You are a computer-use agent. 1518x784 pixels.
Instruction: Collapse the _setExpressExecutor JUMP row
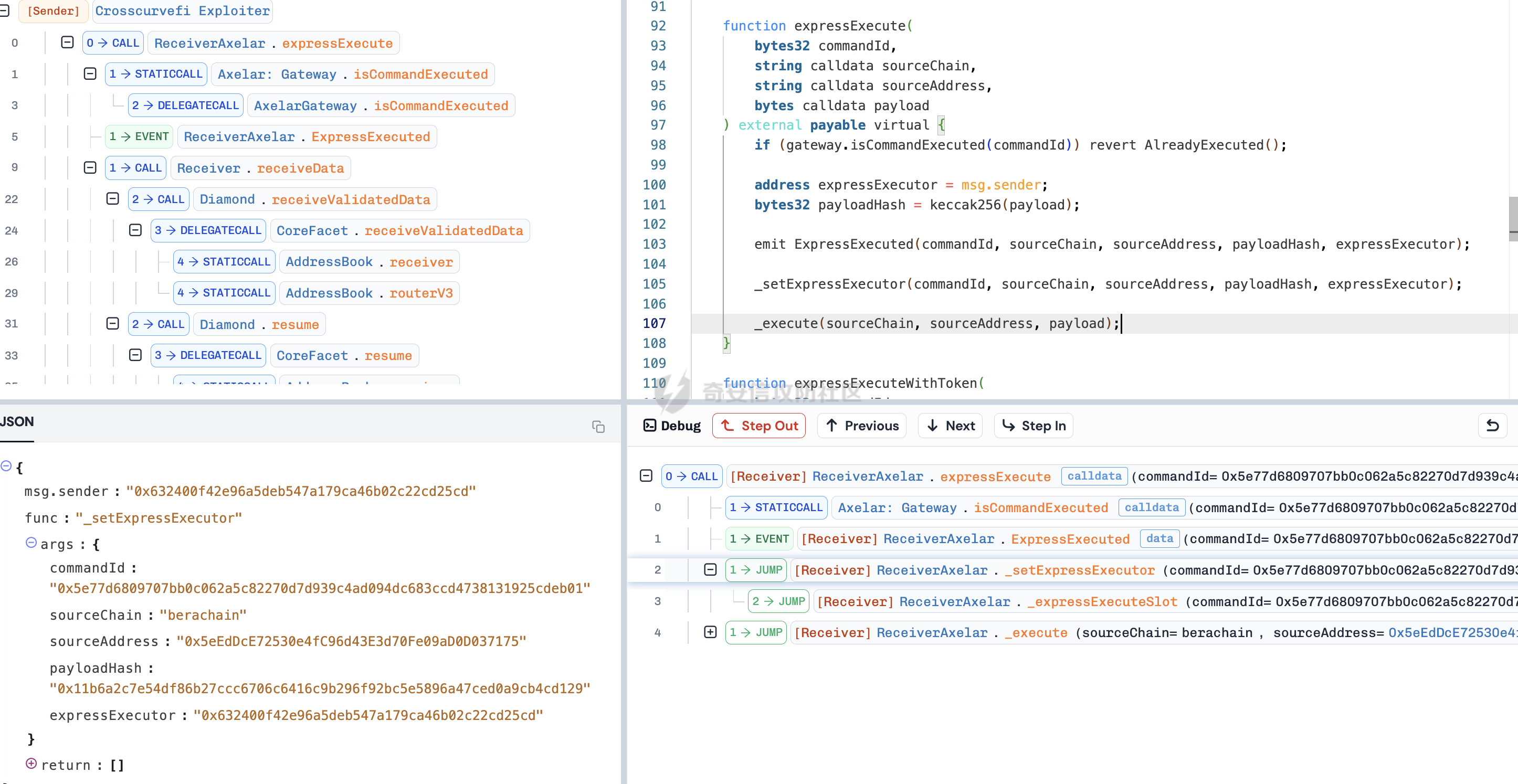tap(710, 569)
